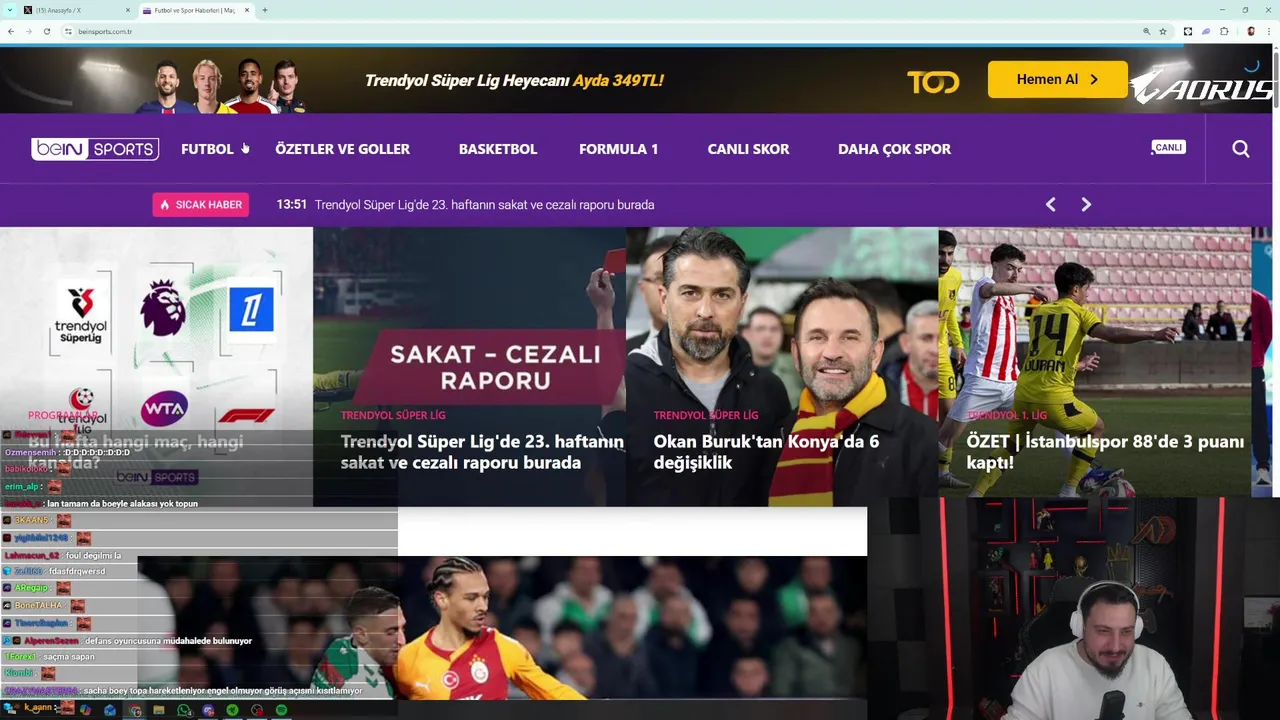Screen dimensions: 1280x720
Task: Open File Explorer folder in taskbar
Action: pos(159,710)
